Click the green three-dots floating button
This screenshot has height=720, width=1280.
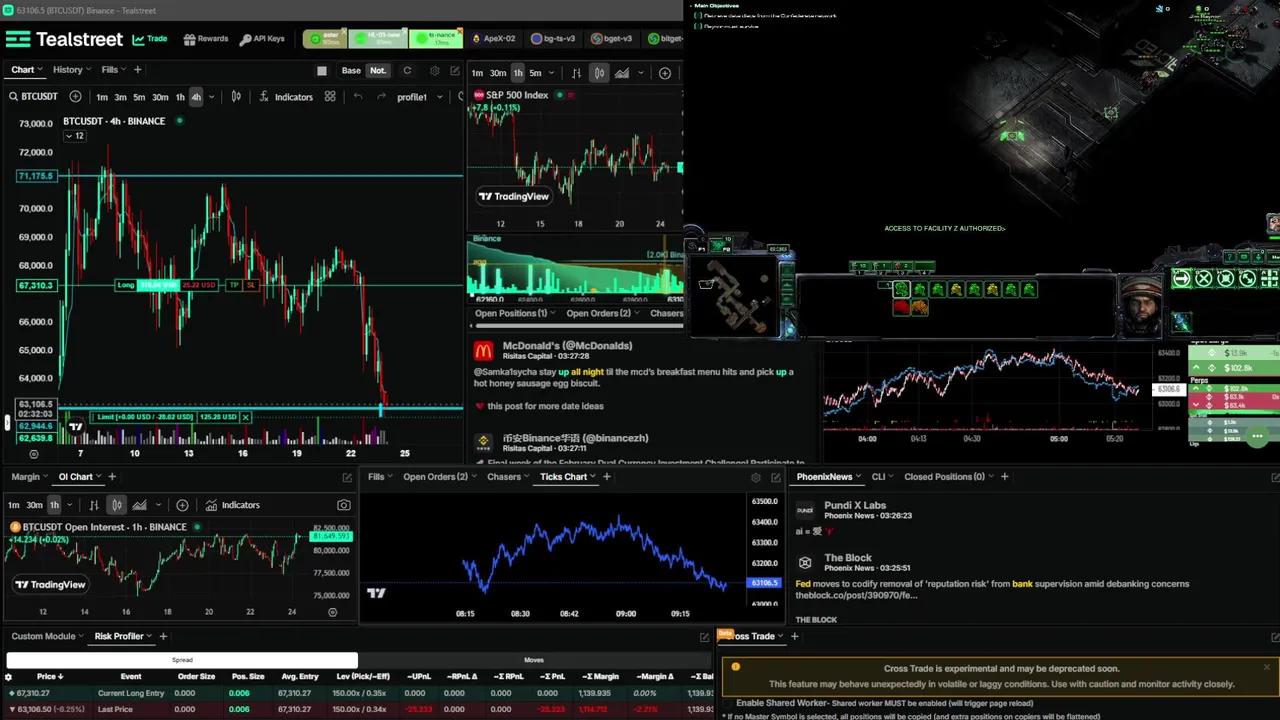tap(1258, 436)
